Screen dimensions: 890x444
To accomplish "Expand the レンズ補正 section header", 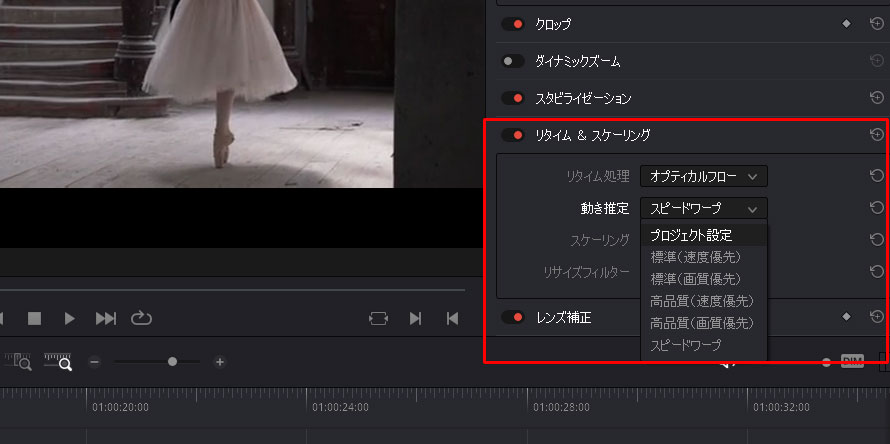I will click(563, 317).
